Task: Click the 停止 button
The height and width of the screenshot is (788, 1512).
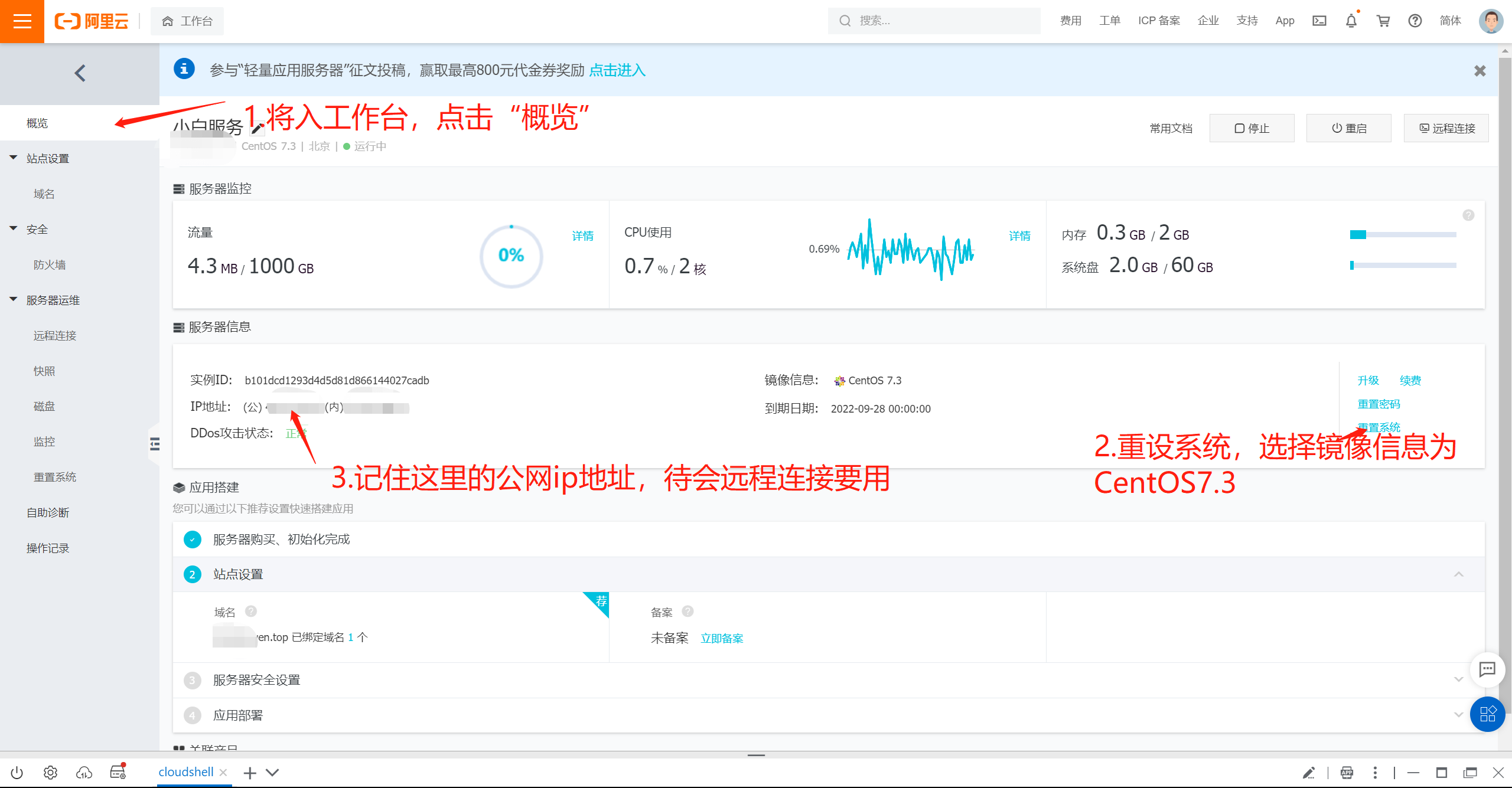Action: click(x=1252, y=128)
